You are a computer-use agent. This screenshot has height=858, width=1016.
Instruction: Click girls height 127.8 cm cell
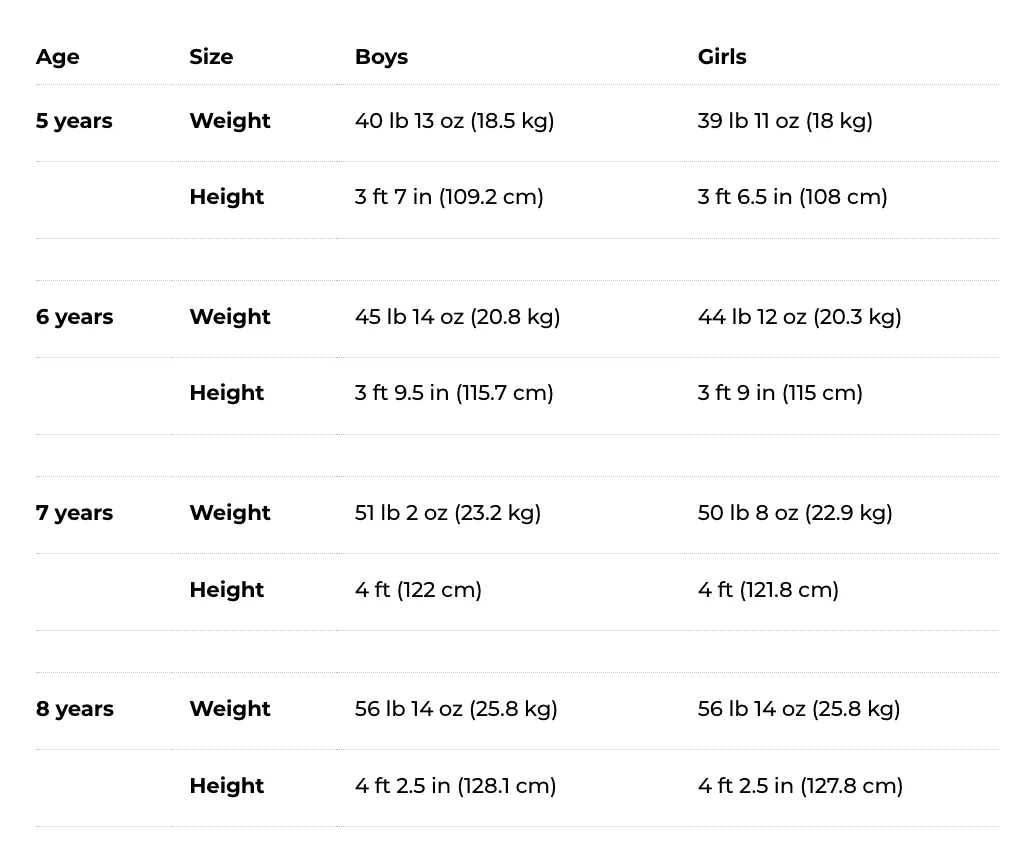coord(800,786)
